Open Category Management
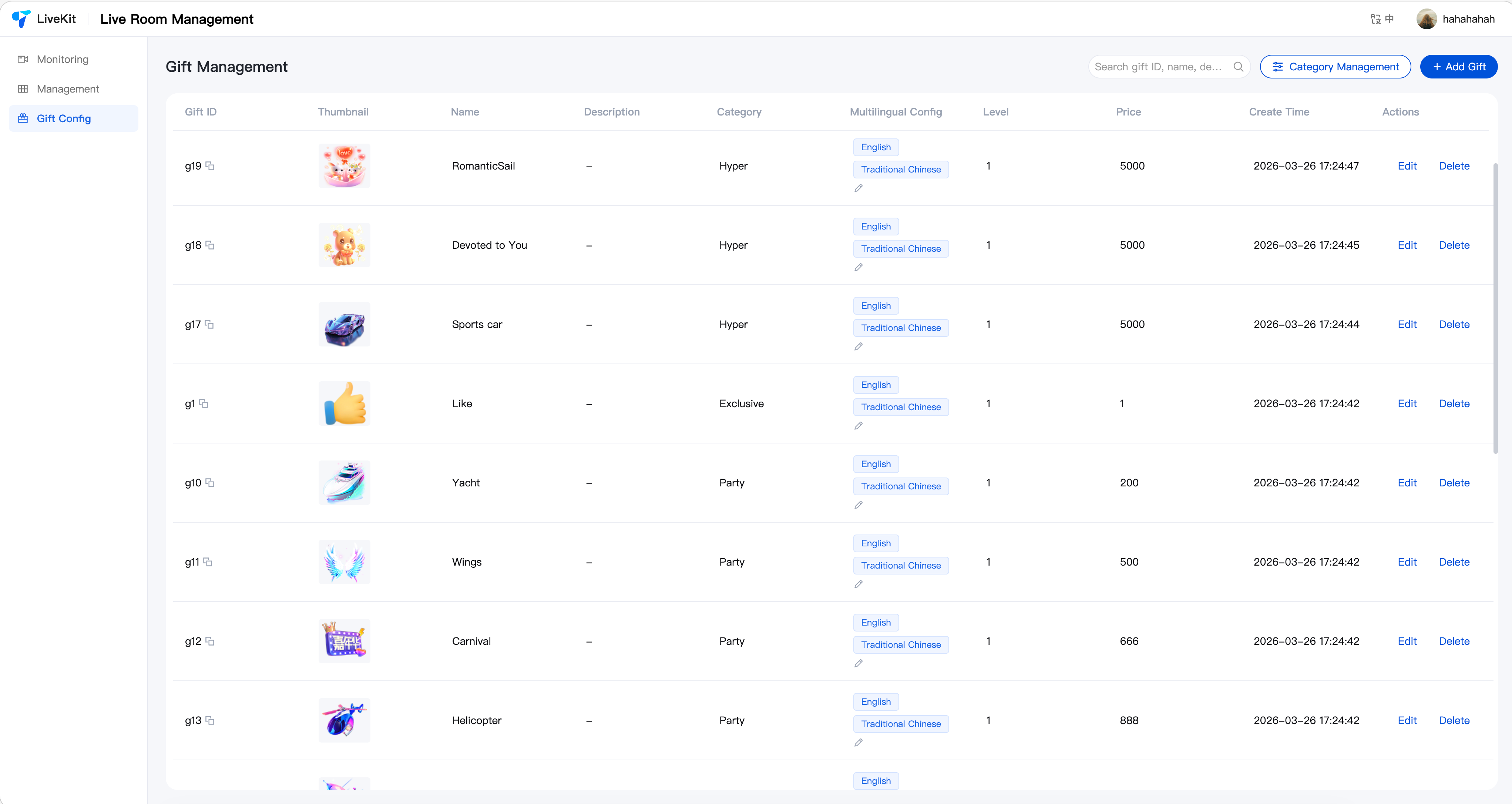 (1335, 67)
